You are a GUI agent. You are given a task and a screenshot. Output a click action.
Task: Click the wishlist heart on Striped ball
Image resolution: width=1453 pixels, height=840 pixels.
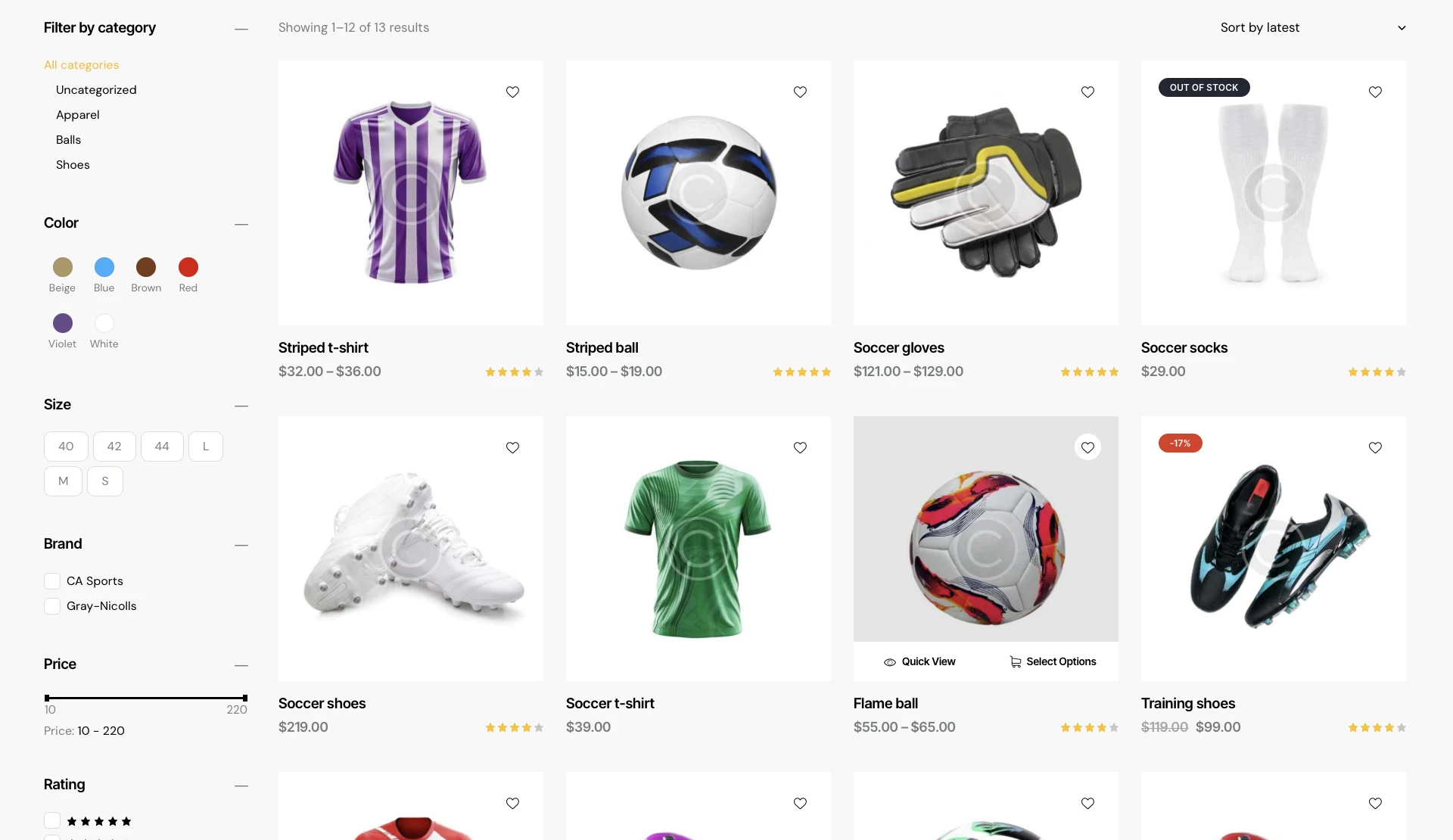point(800,92)
